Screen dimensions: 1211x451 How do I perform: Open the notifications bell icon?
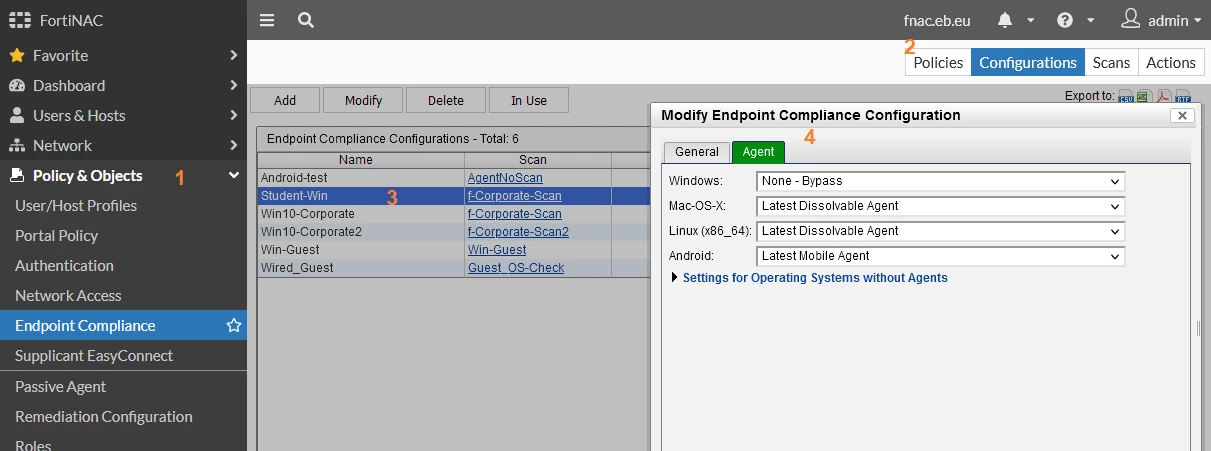click(x=1005, y=20)
